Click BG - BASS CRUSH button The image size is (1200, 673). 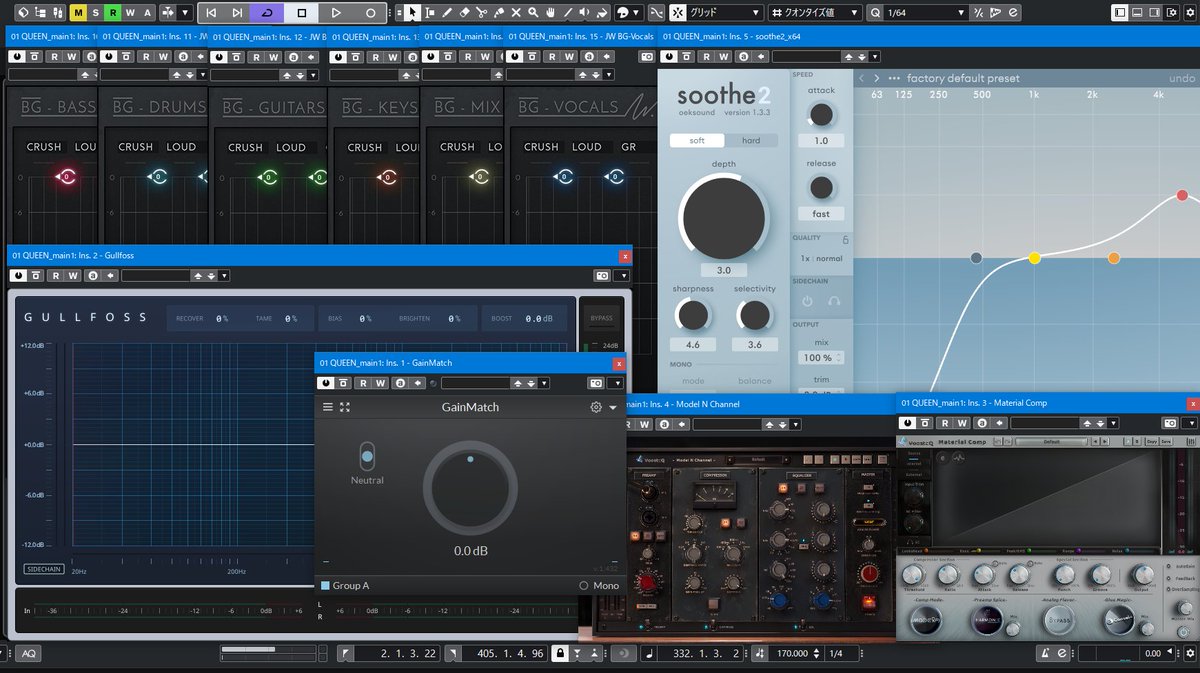(44, 147)
